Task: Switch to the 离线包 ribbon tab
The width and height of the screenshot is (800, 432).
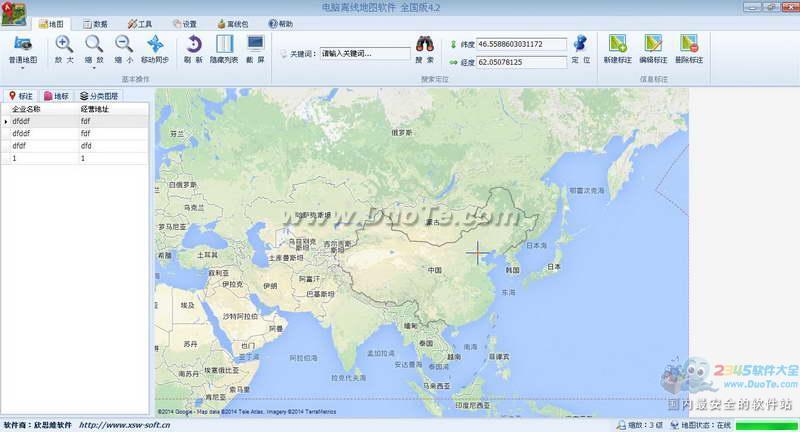Action: (232, 23)
